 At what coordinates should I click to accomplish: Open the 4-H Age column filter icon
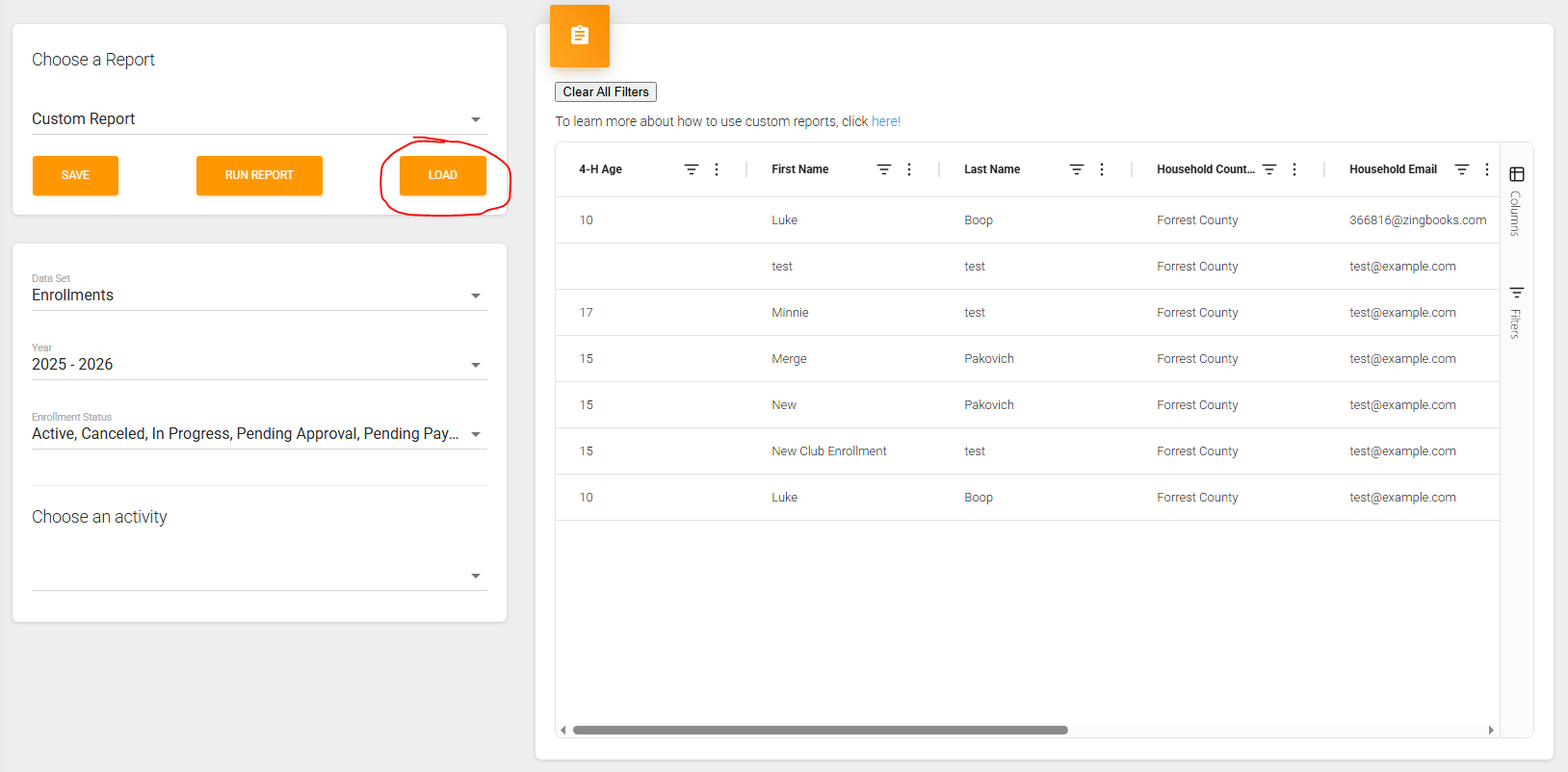[x=691, y=169]
